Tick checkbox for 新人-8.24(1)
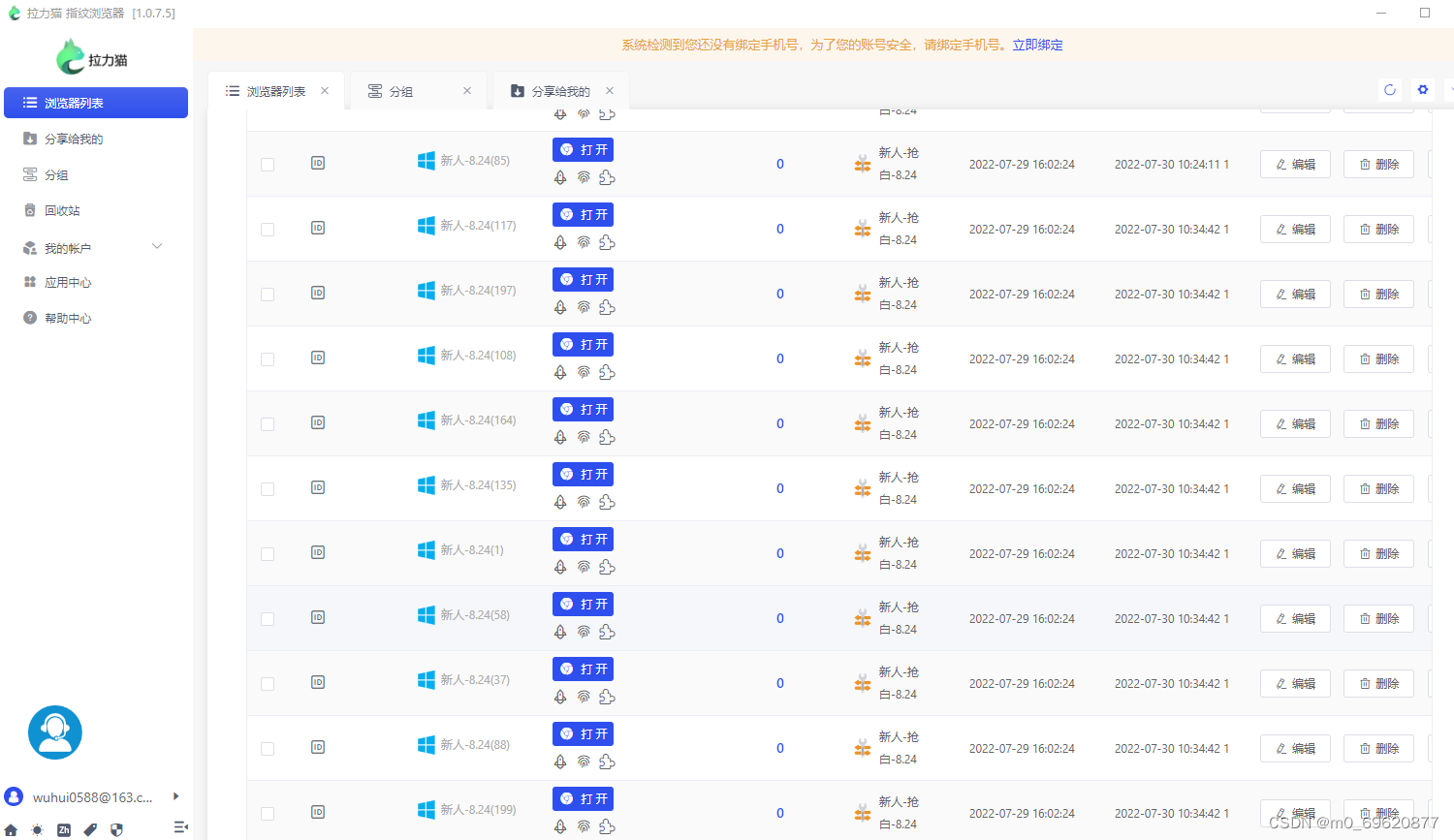 click(268, 554)
